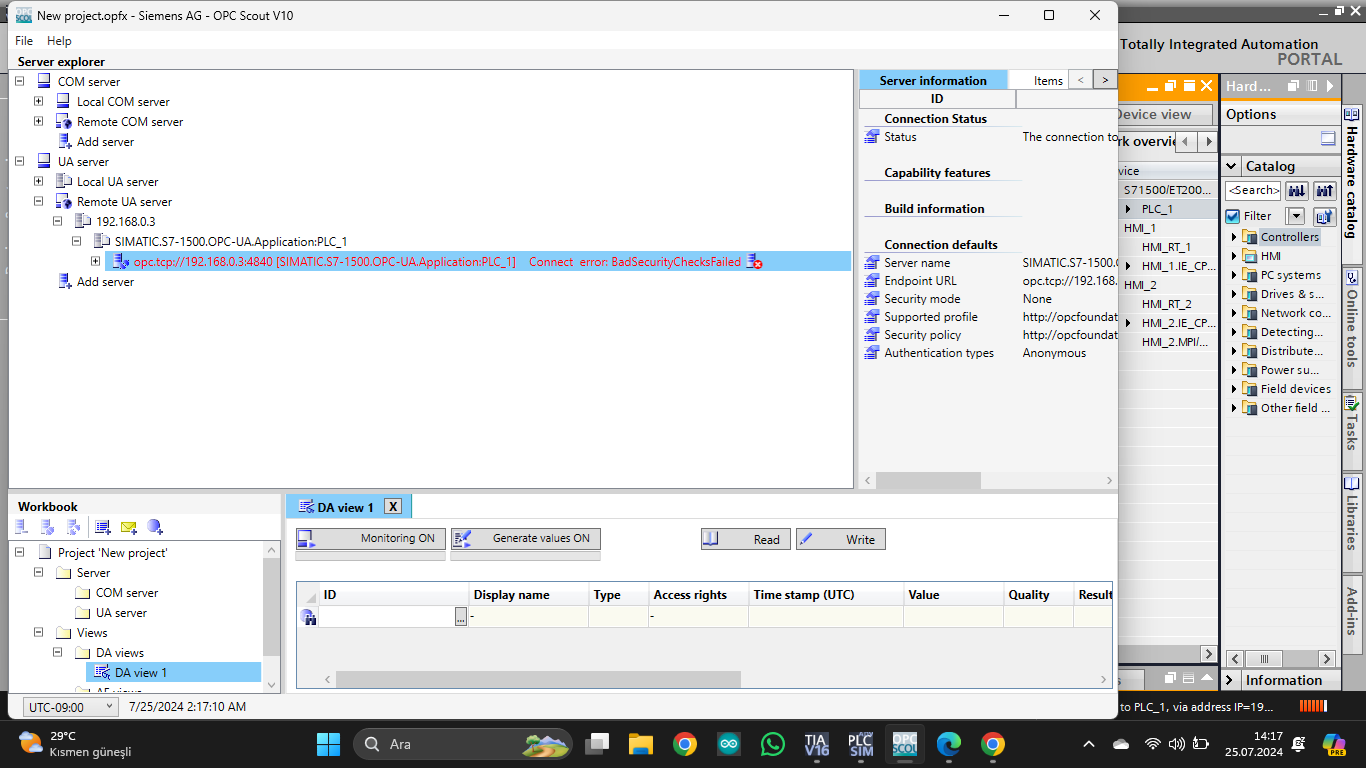The height and width of the screenshot is (768, 1366).
Task: Expand the Local COM server node
Action: coord(39,101)
